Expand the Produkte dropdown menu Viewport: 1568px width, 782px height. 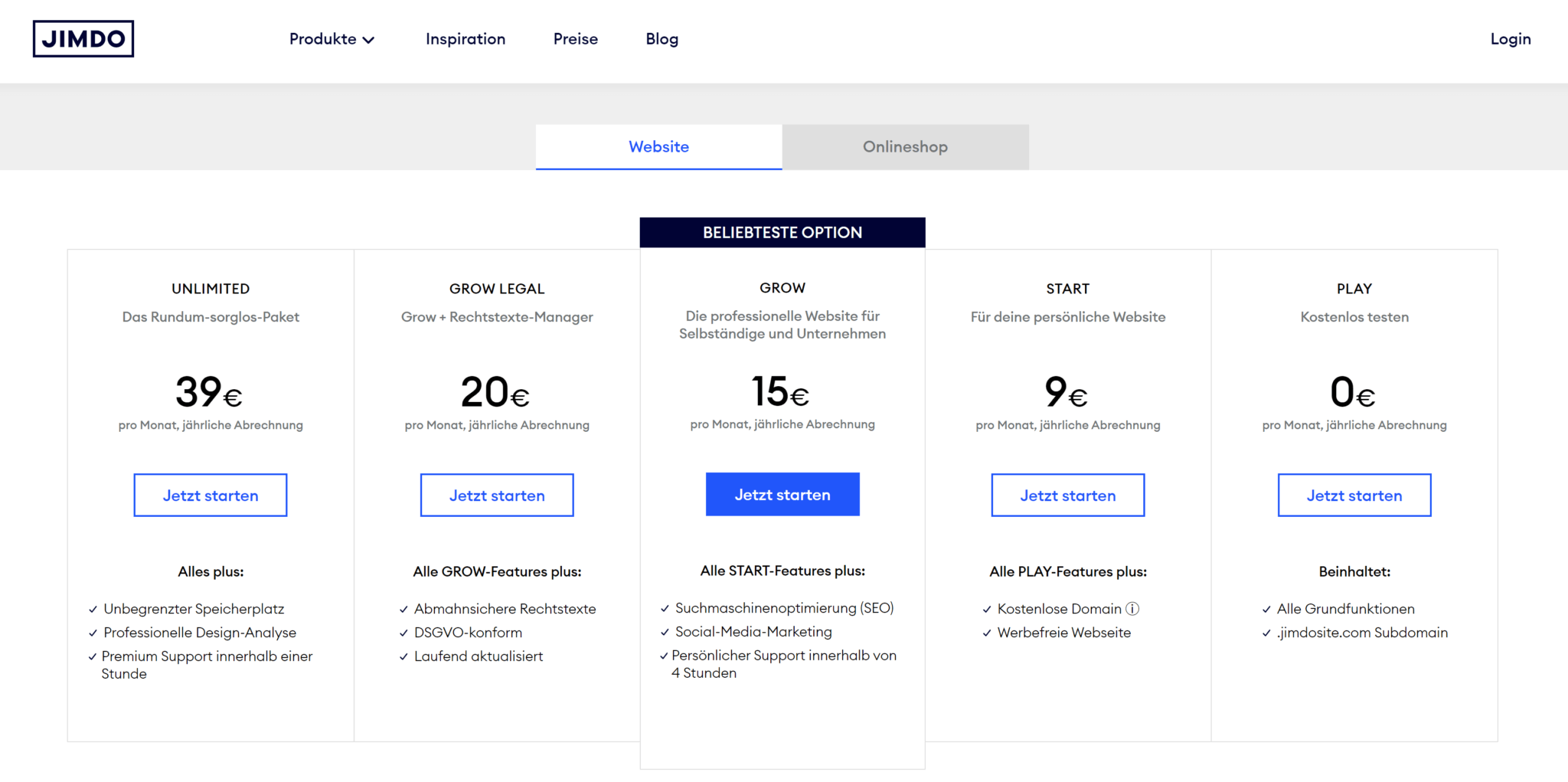(x=332, y=39)
